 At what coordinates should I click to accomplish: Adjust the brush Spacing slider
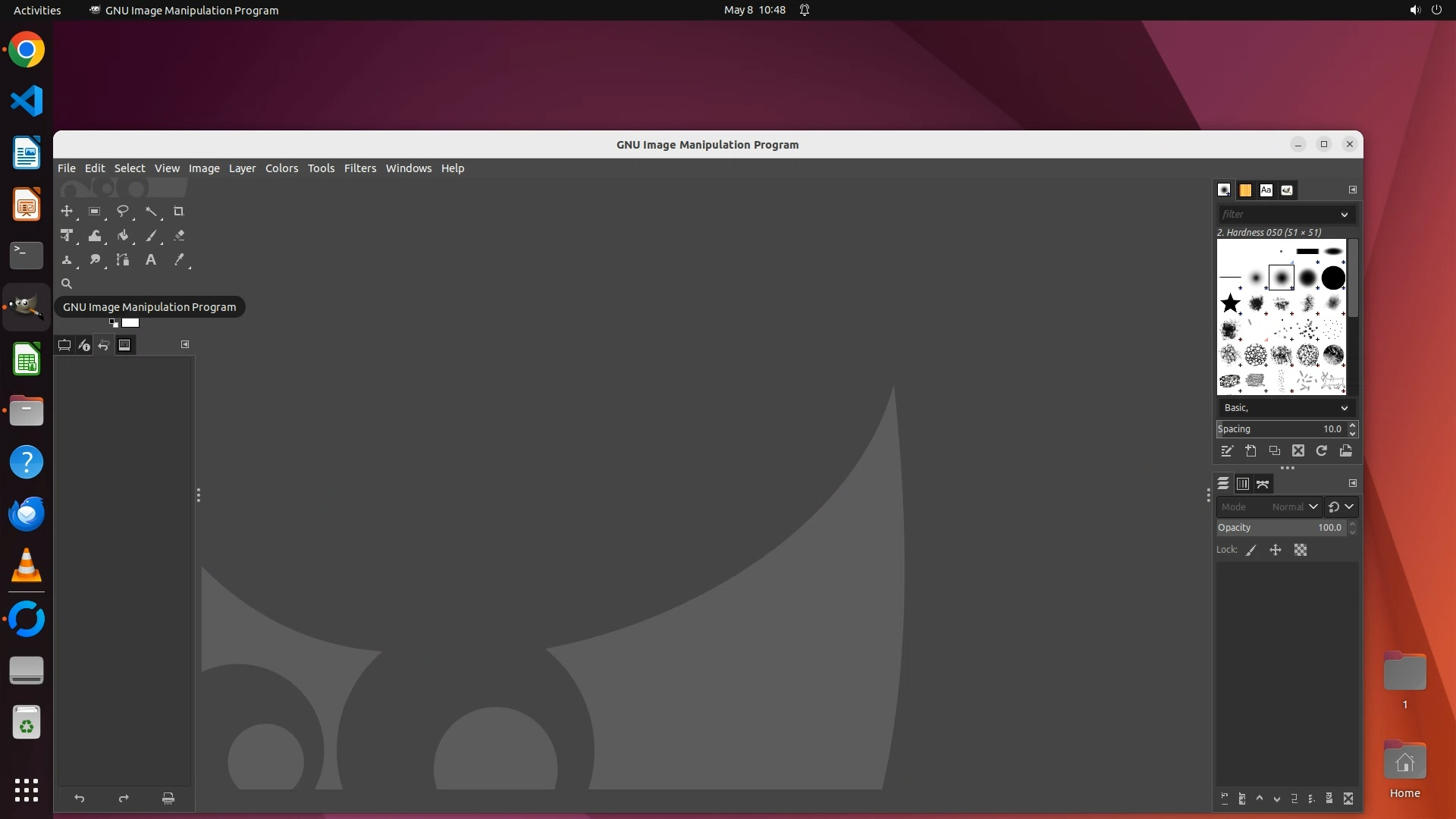(1280, 429)
